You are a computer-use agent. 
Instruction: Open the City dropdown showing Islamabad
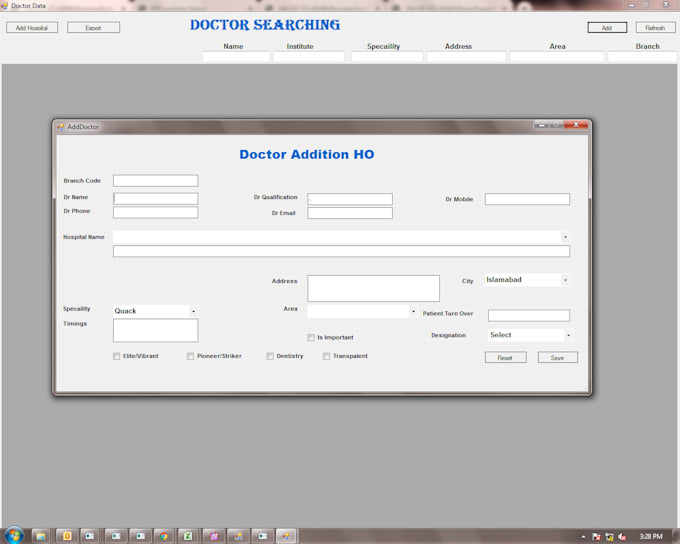point(565,280)
